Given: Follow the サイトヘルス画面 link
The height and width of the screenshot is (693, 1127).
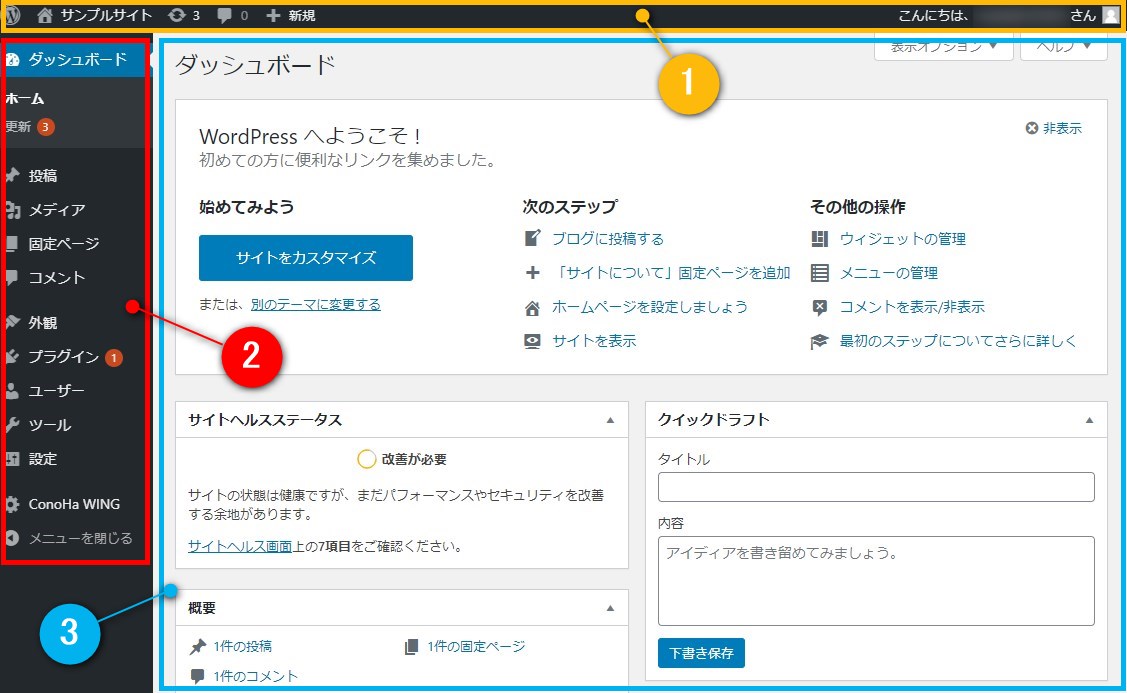Looking at the screenshot, I should pos(240,546).
